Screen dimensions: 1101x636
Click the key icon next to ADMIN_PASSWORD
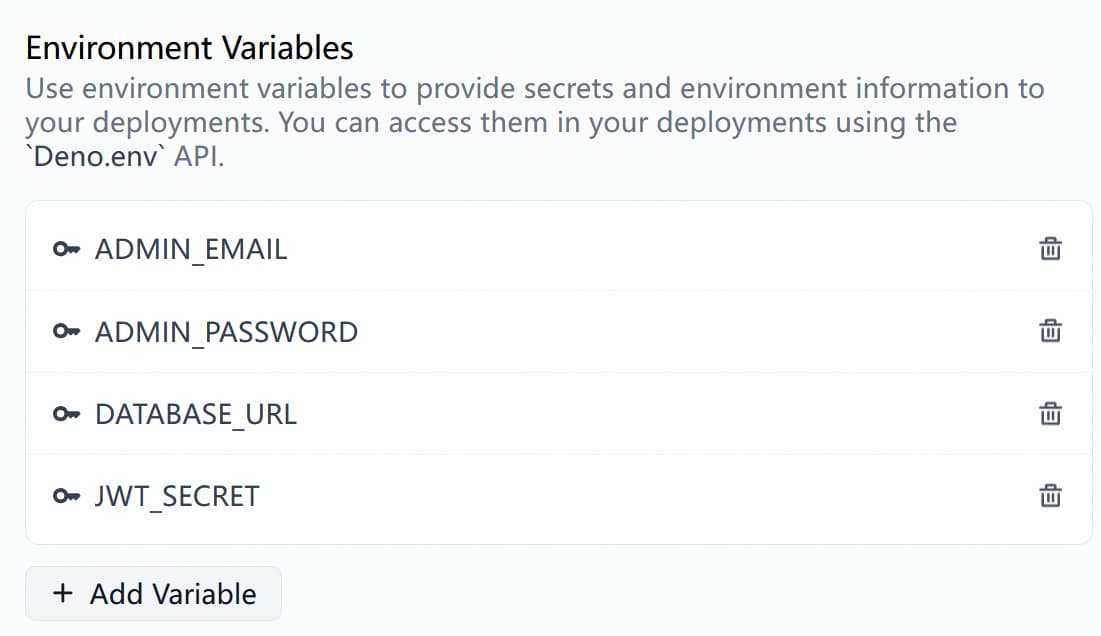(66, 332)
